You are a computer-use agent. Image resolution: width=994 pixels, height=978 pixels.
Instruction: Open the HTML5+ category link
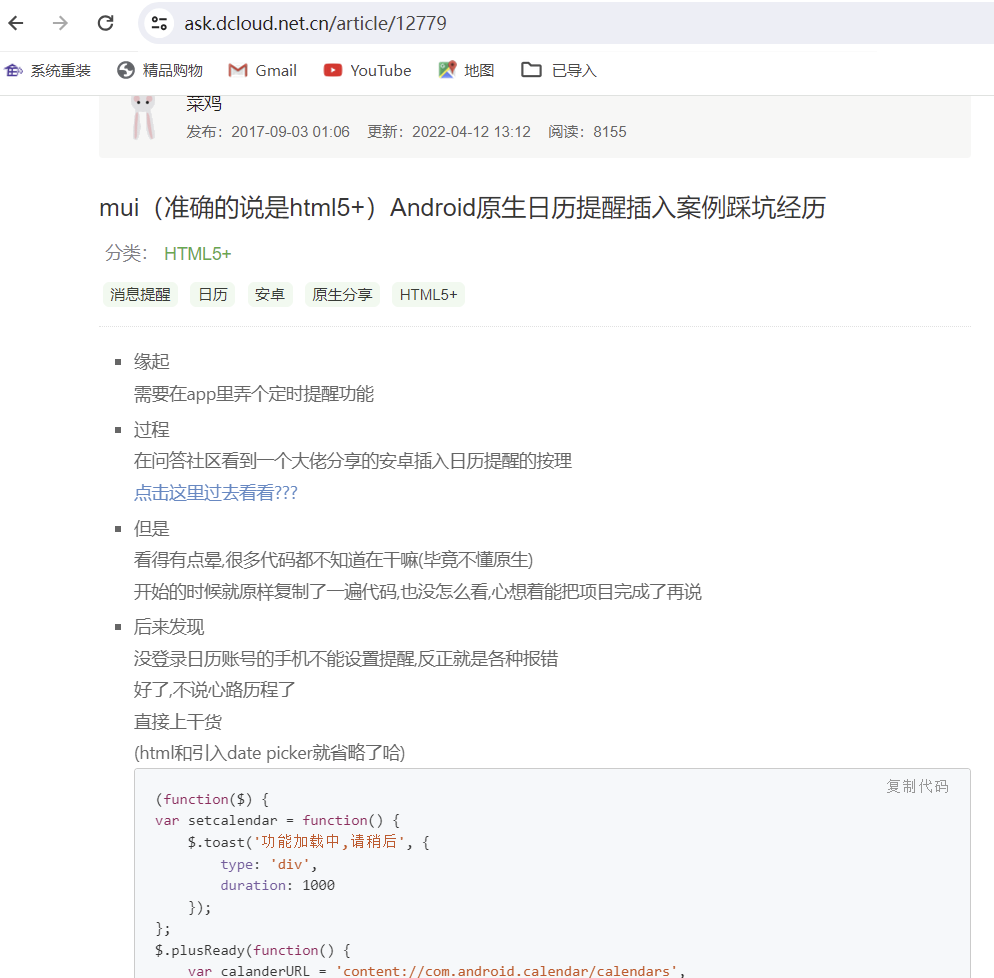tap(197, 253)
